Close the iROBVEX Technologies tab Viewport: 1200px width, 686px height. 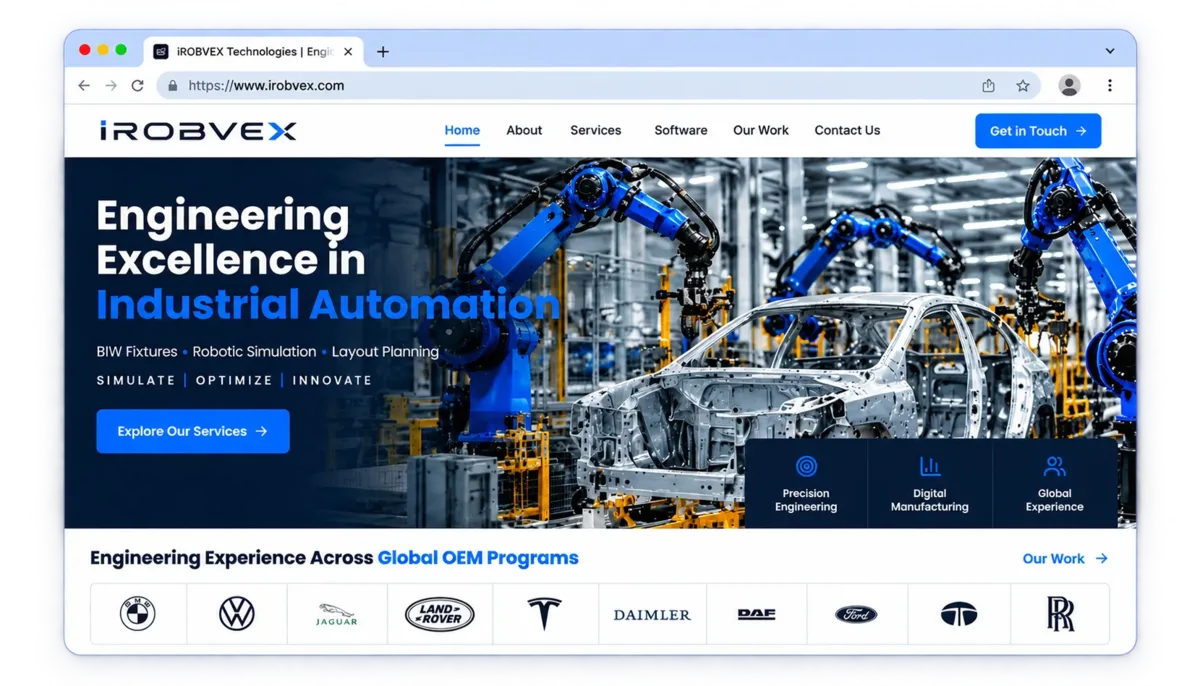click(348, 52)
